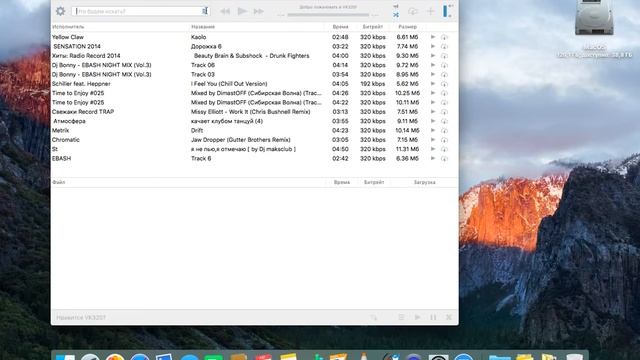Download the Missy Elliott 'Work It' remix

click(x=444, y=112)
